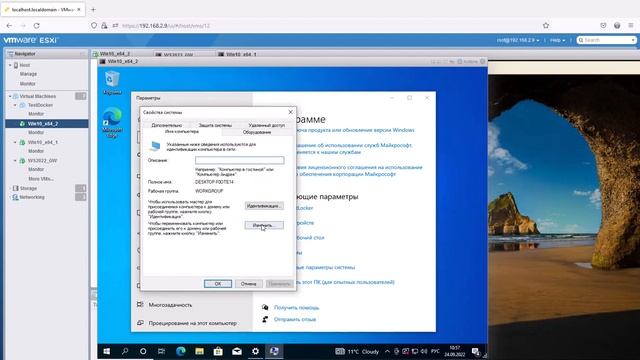Viewport: 640px width, 360px height.
Task: Select Manage under Host
Action: click(28, 74)
